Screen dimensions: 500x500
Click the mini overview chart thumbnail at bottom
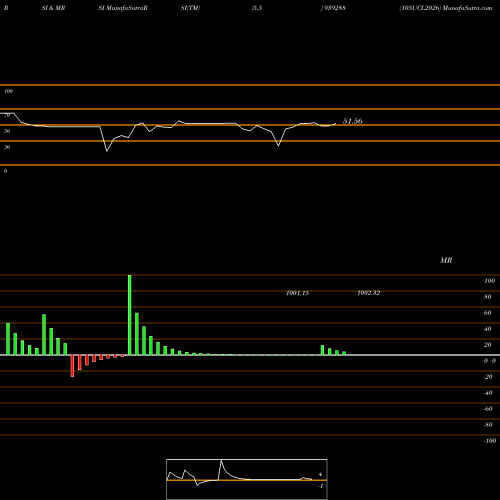pos(247,479)
